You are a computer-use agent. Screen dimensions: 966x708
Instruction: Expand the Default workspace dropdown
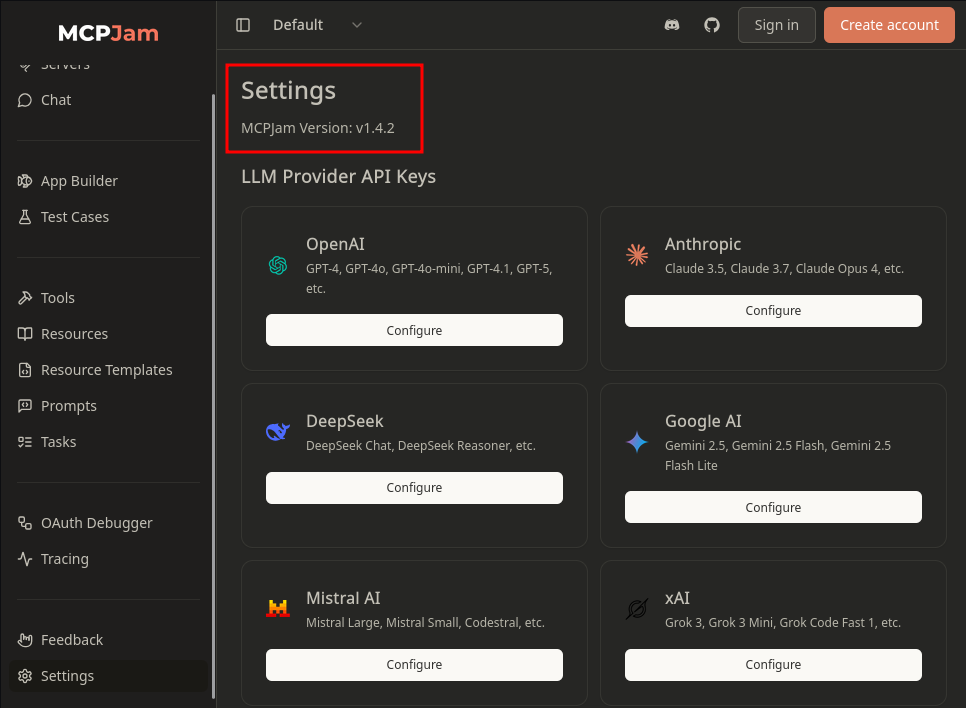[317, 25]
